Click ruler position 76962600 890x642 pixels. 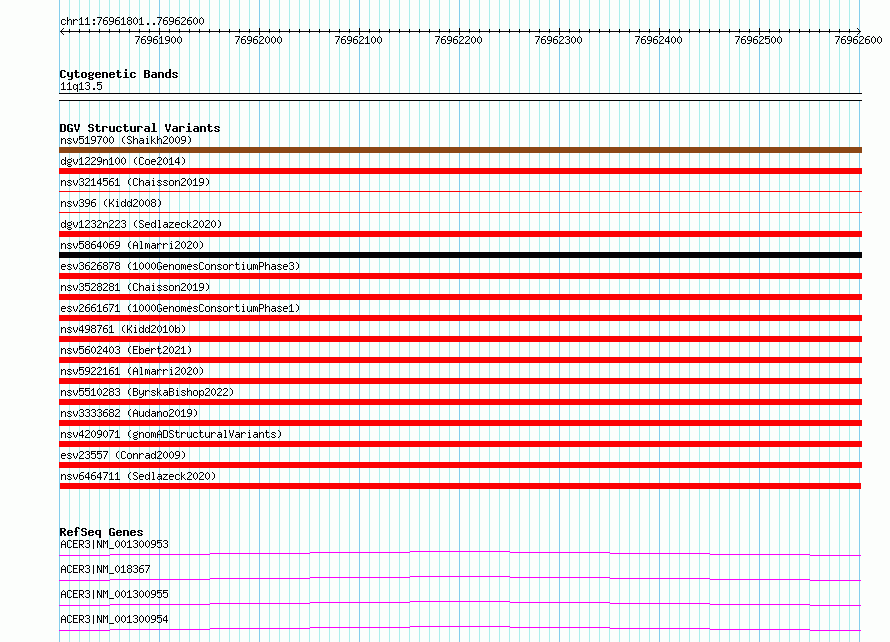point(858,40)
